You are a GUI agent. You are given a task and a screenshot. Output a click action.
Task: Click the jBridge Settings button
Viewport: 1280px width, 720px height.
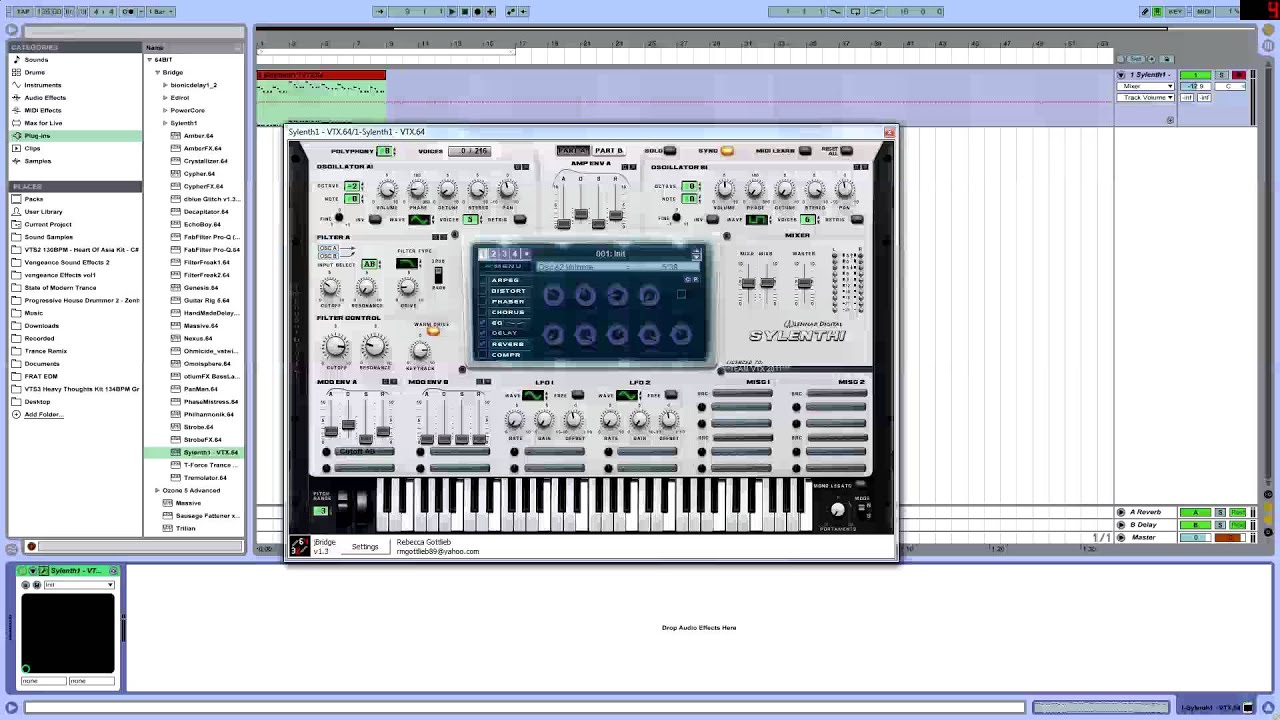click(365, 547)
